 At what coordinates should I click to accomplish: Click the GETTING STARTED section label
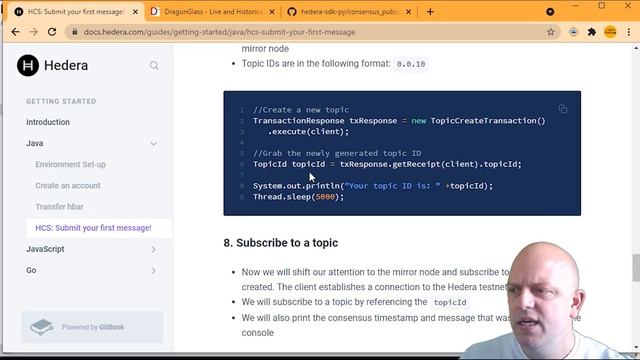pos(61,101)
